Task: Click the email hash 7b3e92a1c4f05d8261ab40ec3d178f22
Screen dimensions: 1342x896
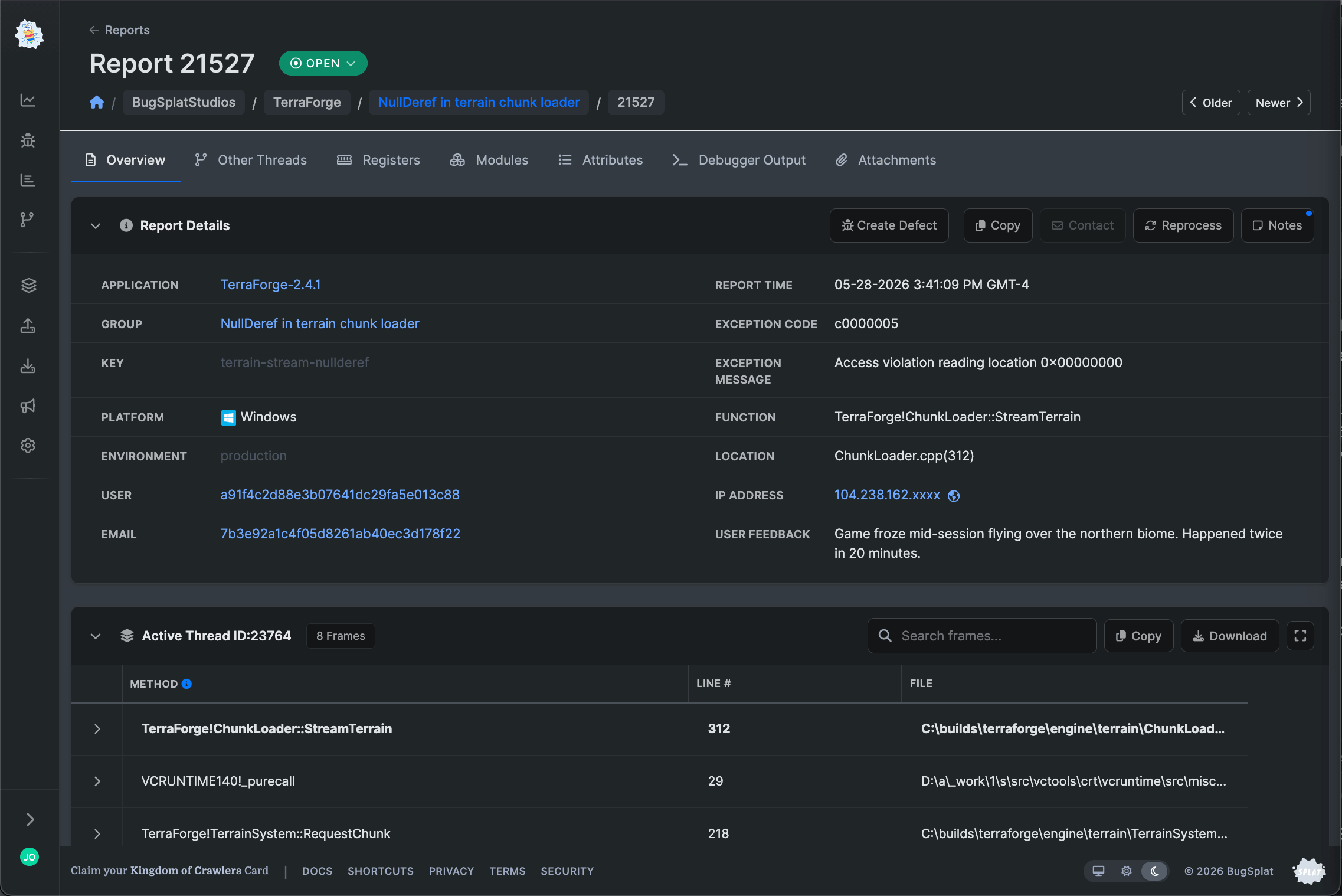Action: tap(340, 534)
